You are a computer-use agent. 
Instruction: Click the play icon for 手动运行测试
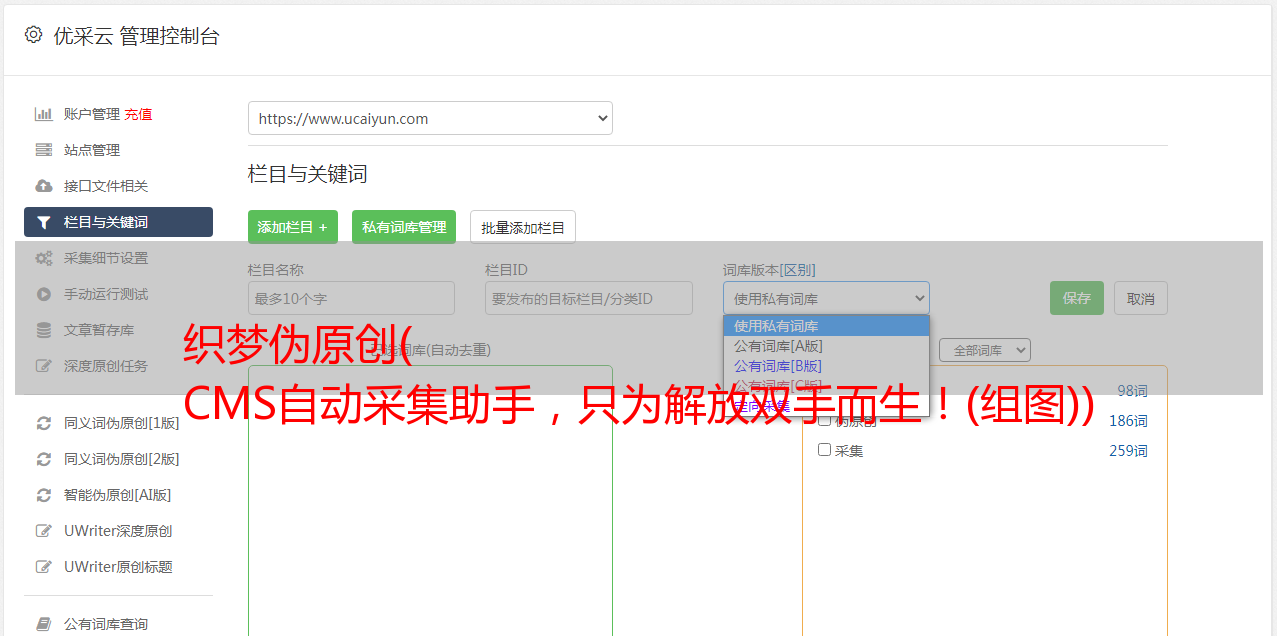[44, 294]
